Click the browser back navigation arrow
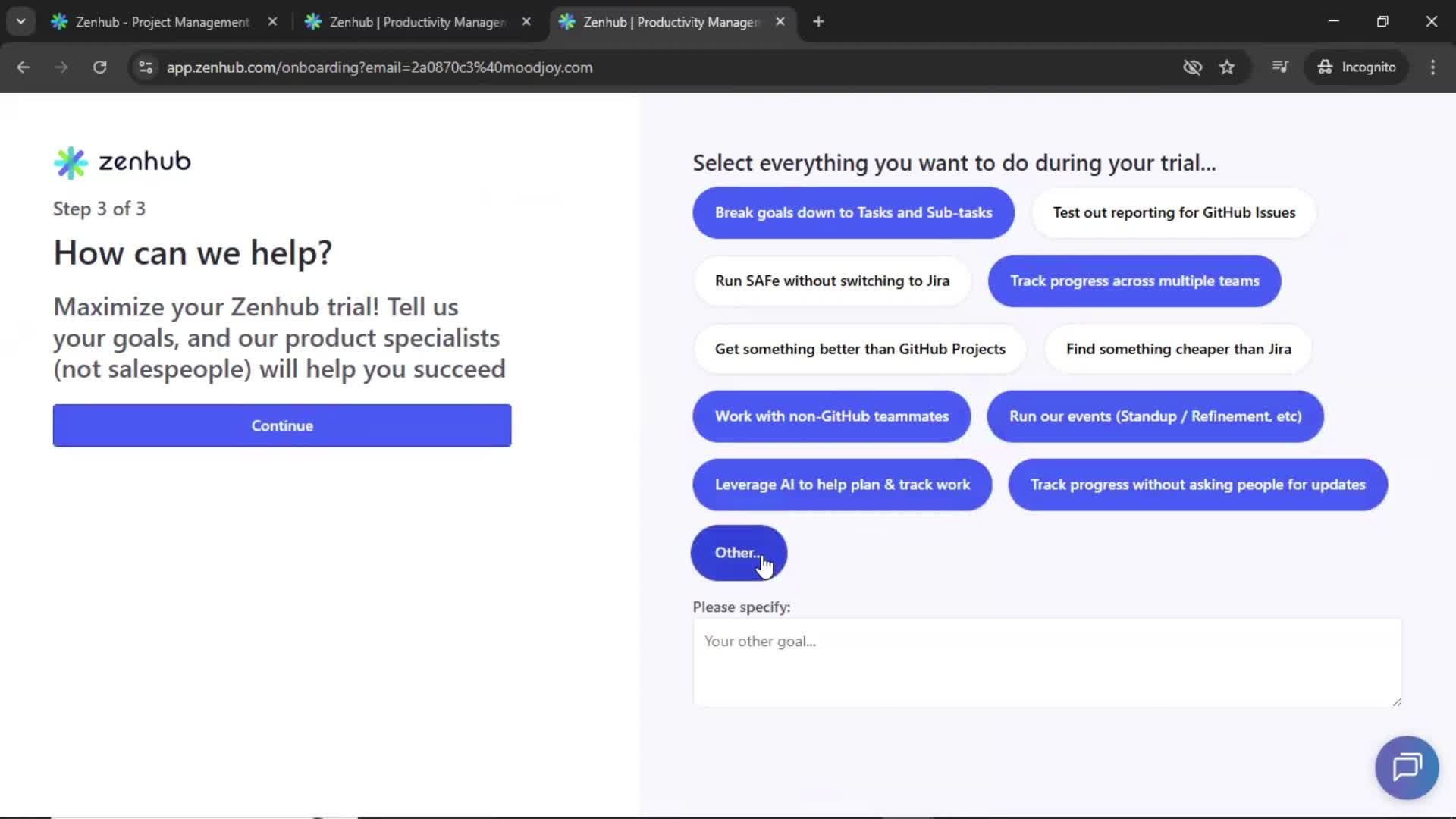This screenshot has height=819, width=1456. (x=23, y=67)
